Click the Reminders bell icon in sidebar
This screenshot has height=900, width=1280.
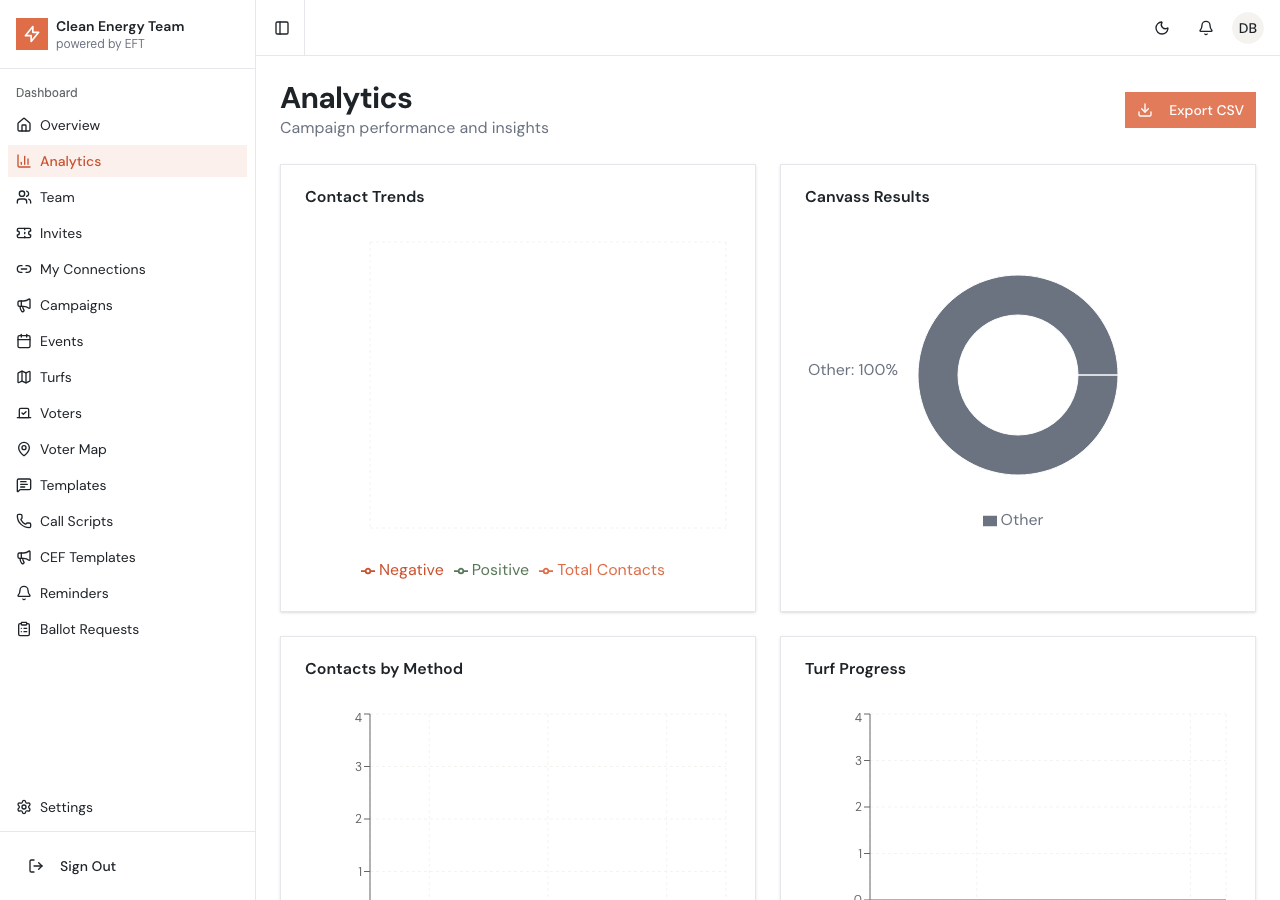coord(23,593)
